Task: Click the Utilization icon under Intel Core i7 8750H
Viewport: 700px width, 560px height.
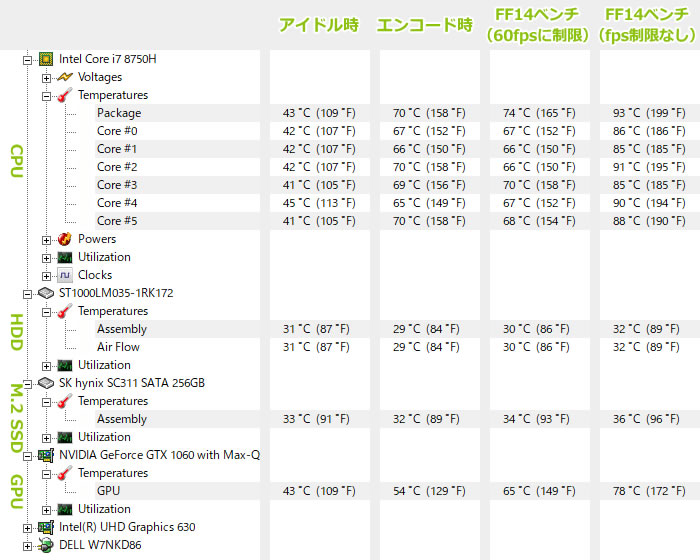Action: pyautogui.click(x=65, y=257)
